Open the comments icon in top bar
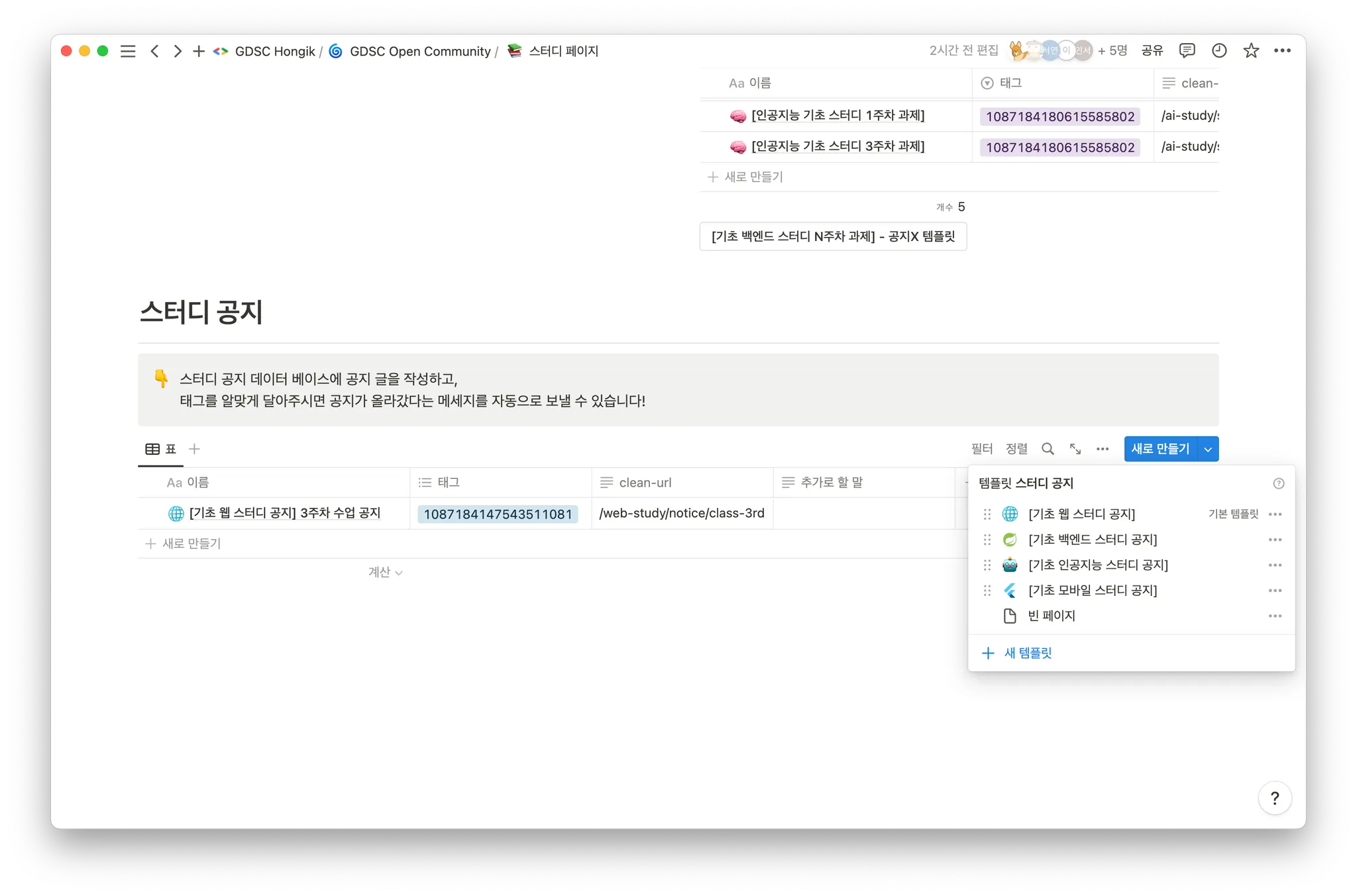1357x896 pixels. point(1187,50)
